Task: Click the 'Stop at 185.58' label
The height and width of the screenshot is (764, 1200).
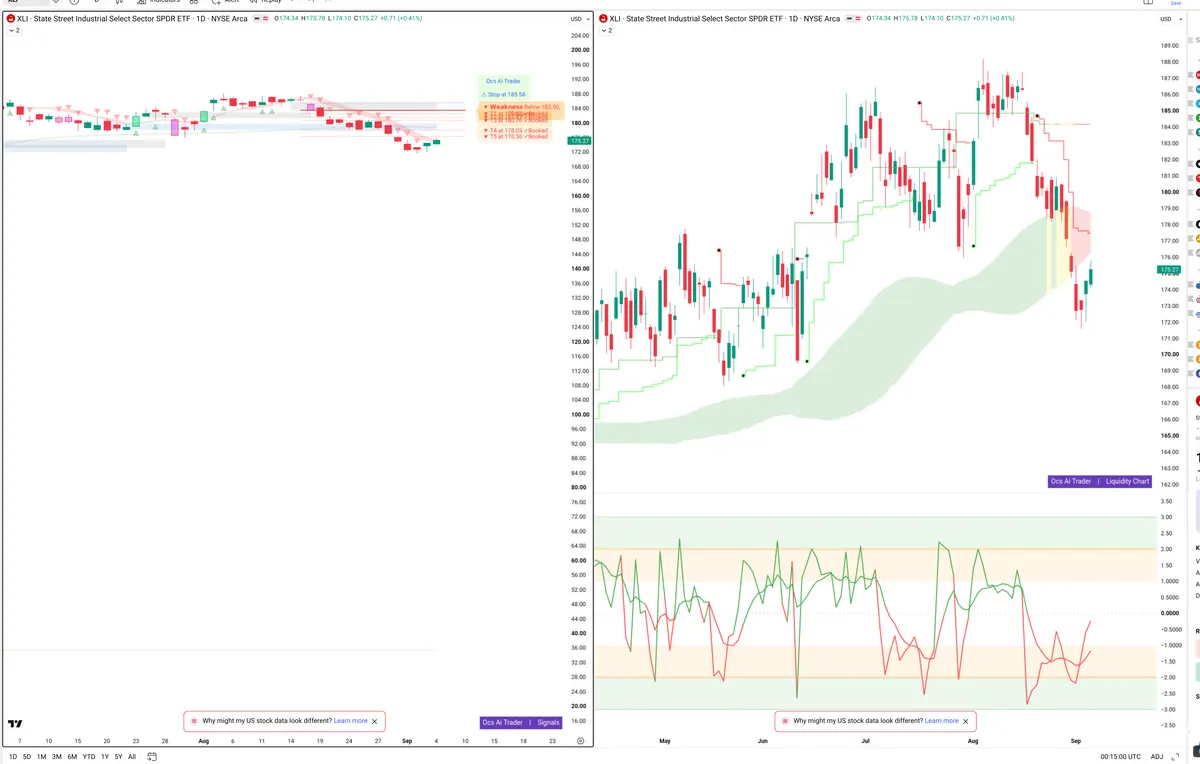Action: 504,94
